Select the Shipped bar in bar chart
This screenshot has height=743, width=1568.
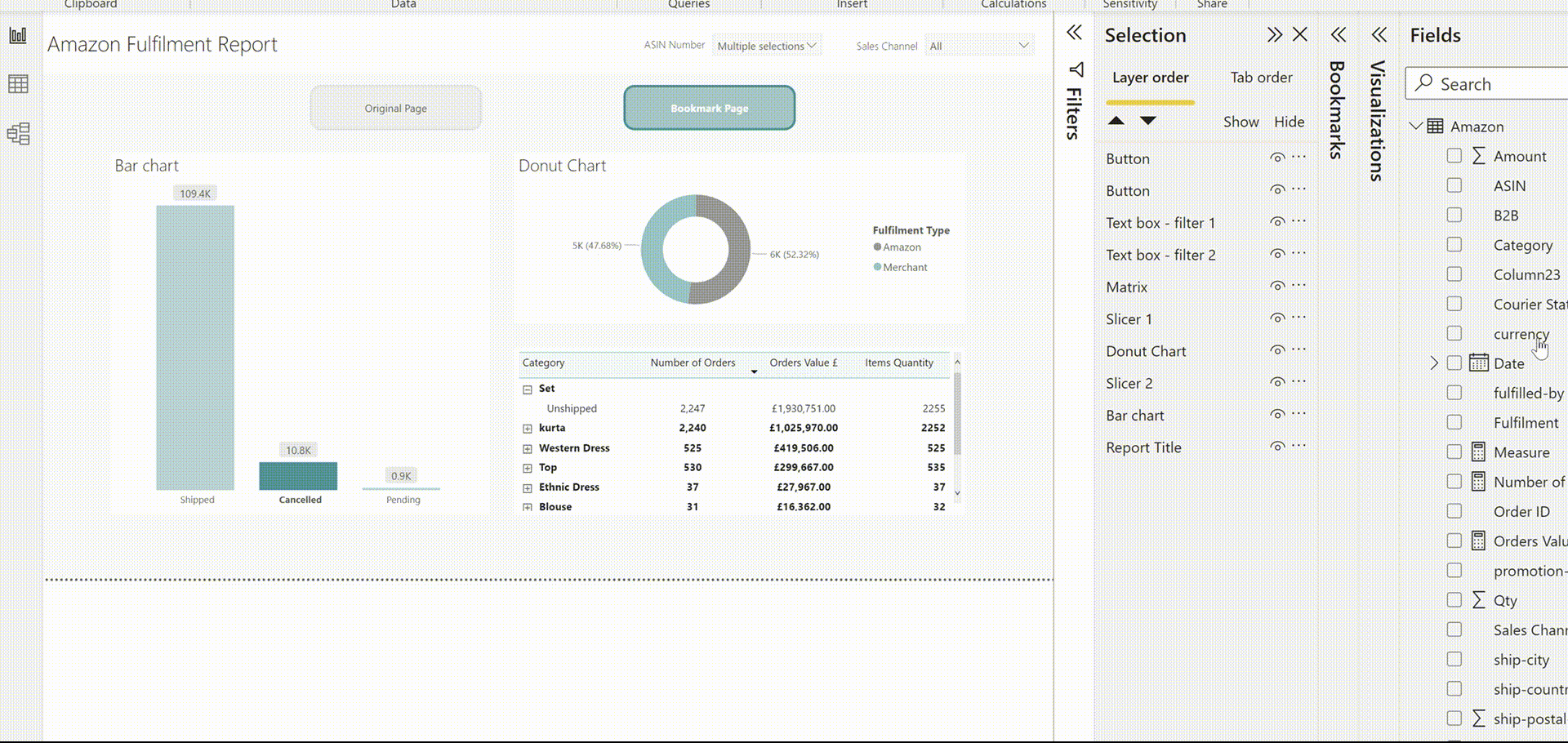point(195,347)
